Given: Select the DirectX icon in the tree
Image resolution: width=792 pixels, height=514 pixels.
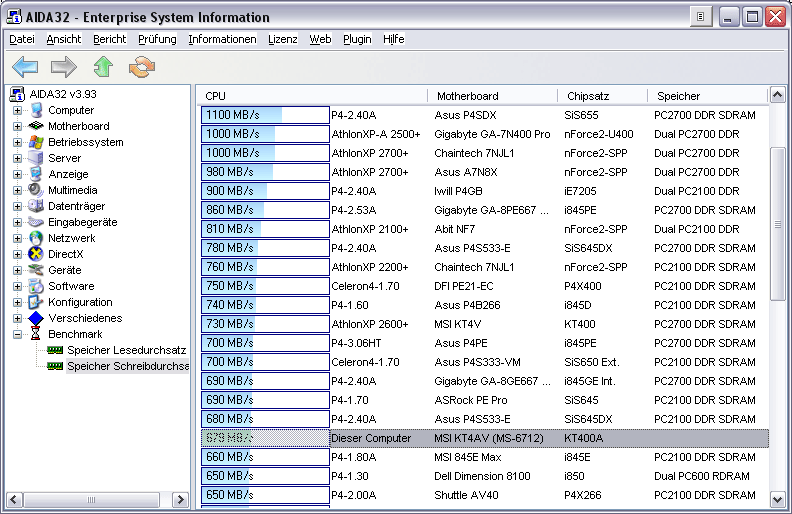Looking at the screenshot, I should (x=36, y=254).
